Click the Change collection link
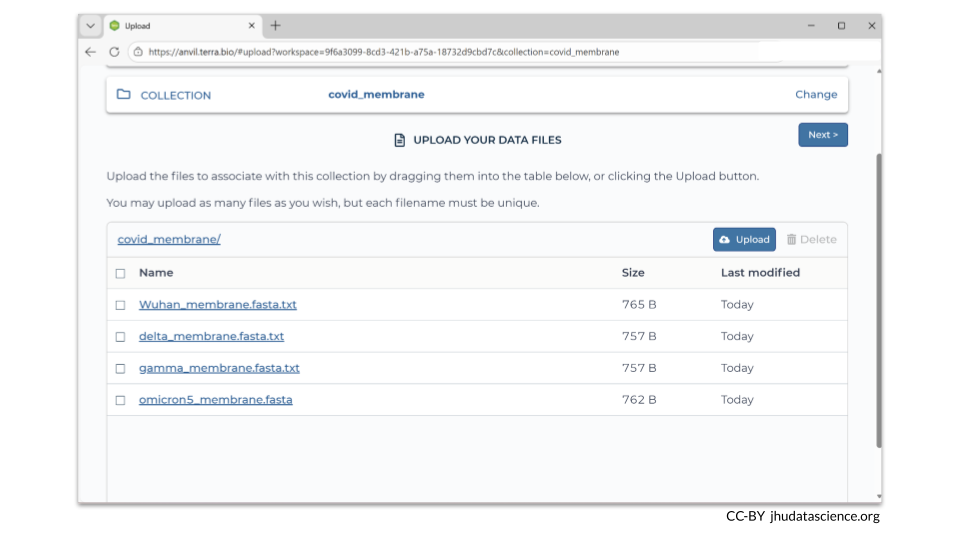This screenshot has height=540, width=960. point(816,94)
